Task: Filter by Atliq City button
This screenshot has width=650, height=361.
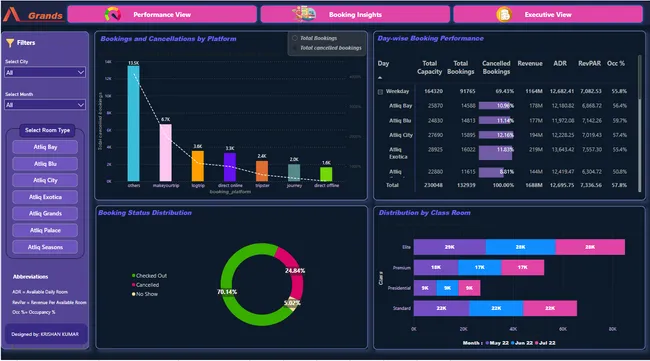Action: (x=45, y=180)
